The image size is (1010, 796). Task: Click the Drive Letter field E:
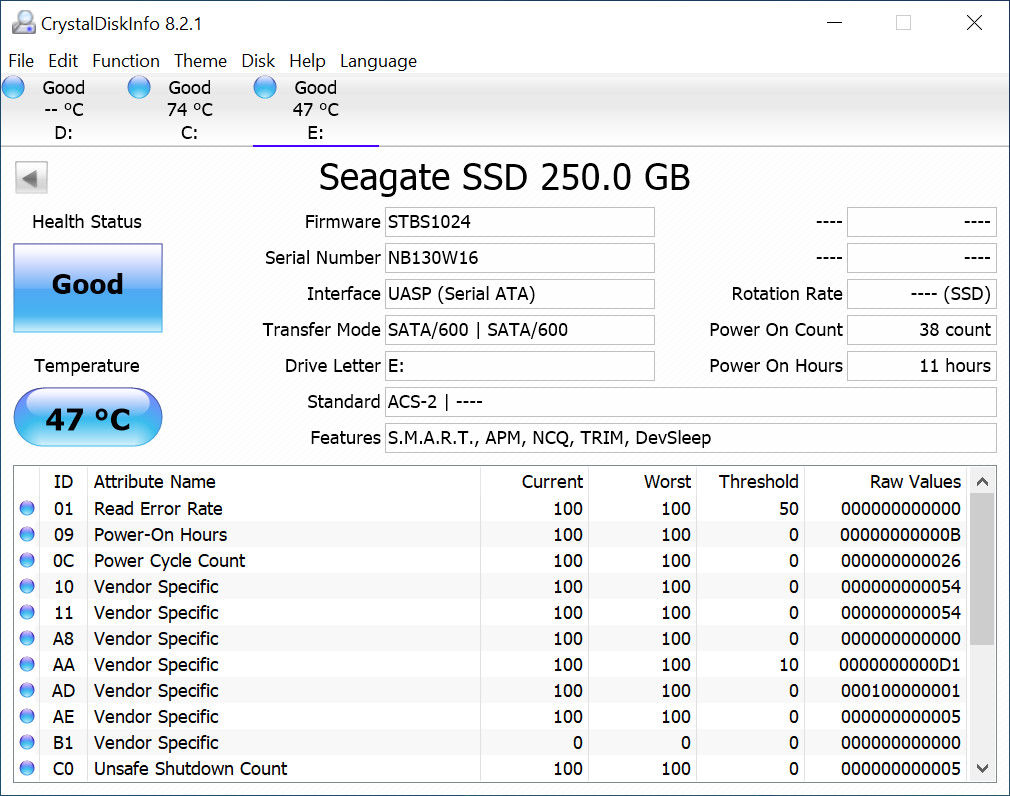coord(520,366)
